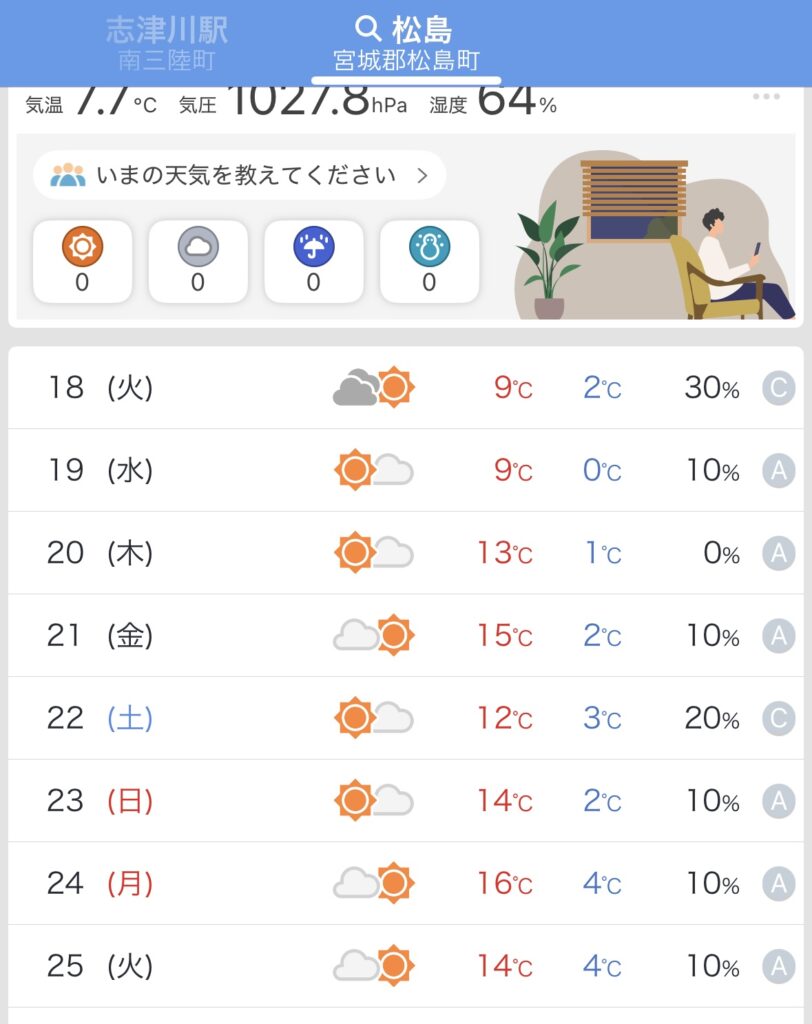Tap the cloudy weather report icon
812x1024 pixels.
198,247
